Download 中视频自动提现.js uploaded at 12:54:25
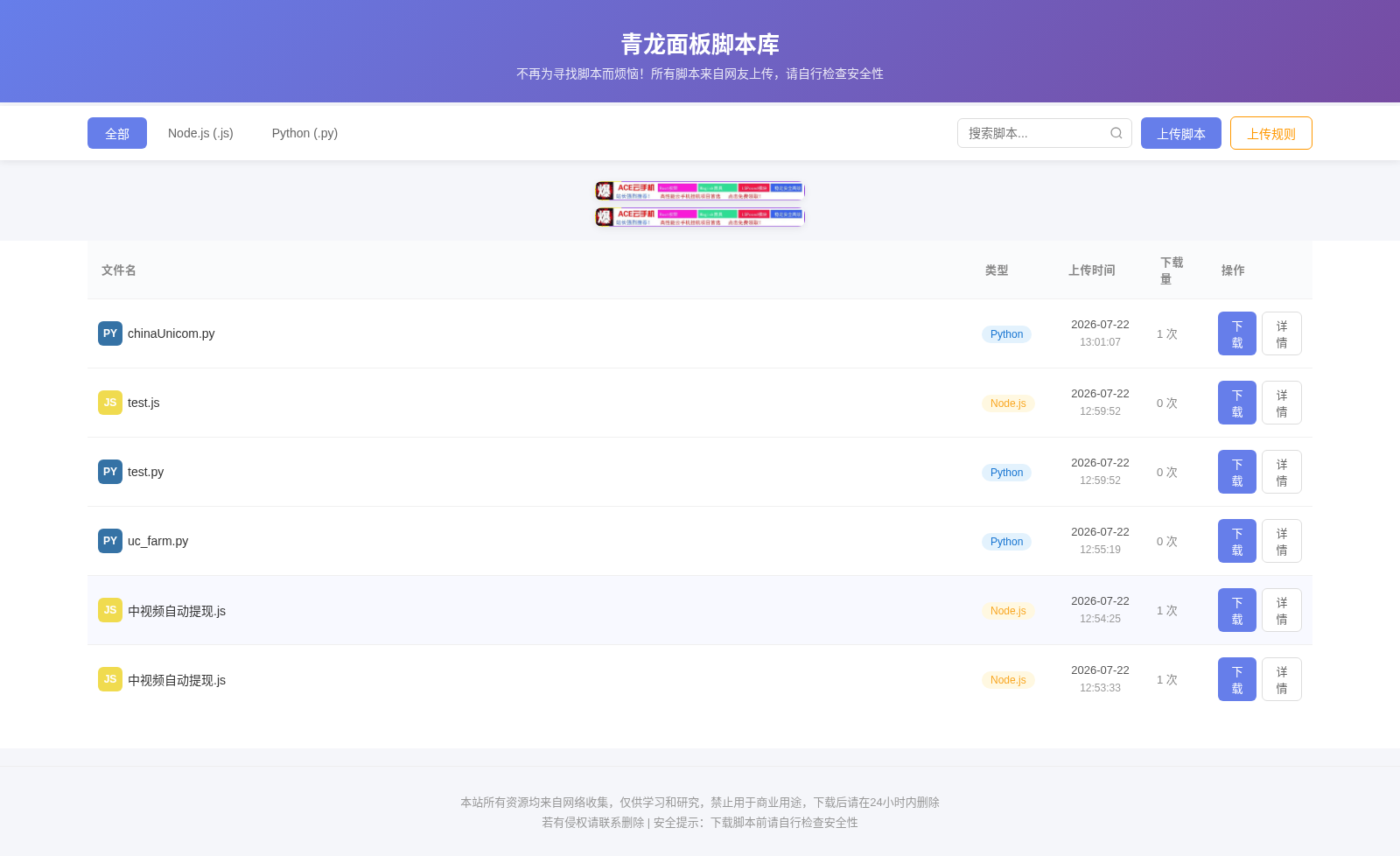Image resolution: width=1400 pixels, height=856 pixels. click(1237, 610)
